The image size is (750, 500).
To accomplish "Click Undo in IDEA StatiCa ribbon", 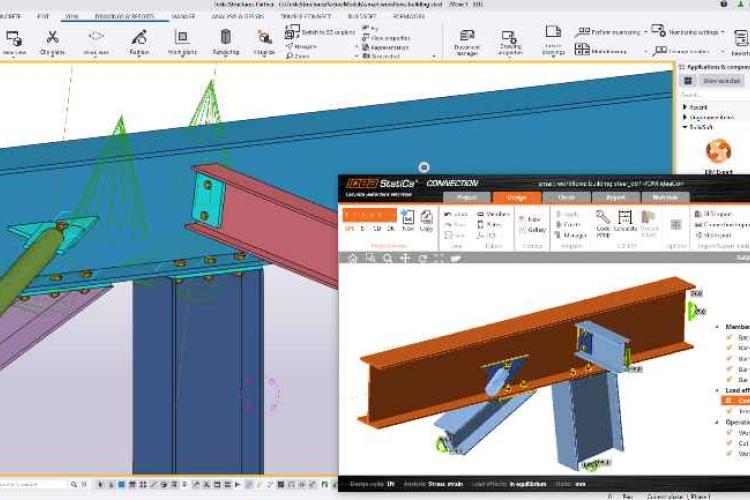I will 456,214.
